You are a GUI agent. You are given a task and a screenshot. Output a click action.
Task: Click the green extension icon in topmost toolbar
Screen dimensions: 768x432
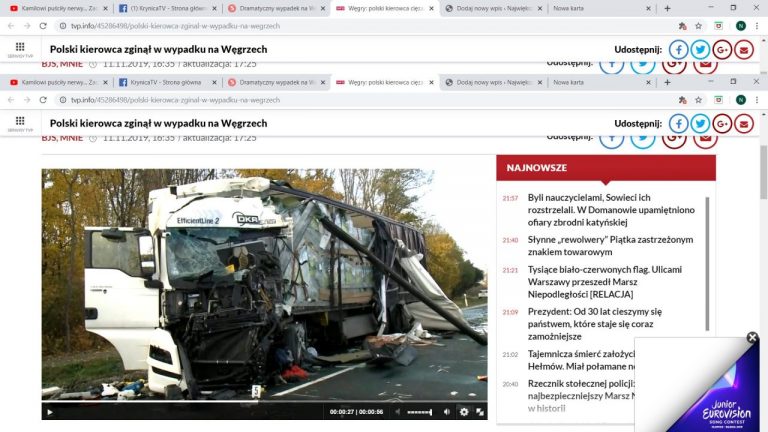tap(719, 26)
